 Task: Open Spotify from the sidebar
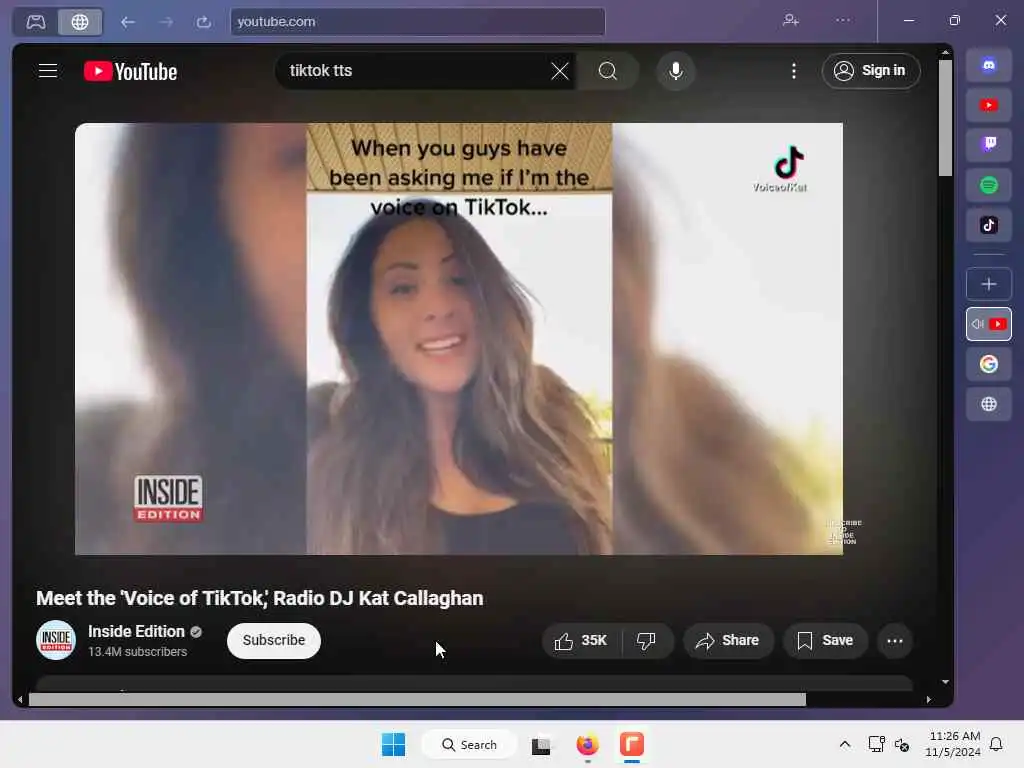tap(989, 185)
